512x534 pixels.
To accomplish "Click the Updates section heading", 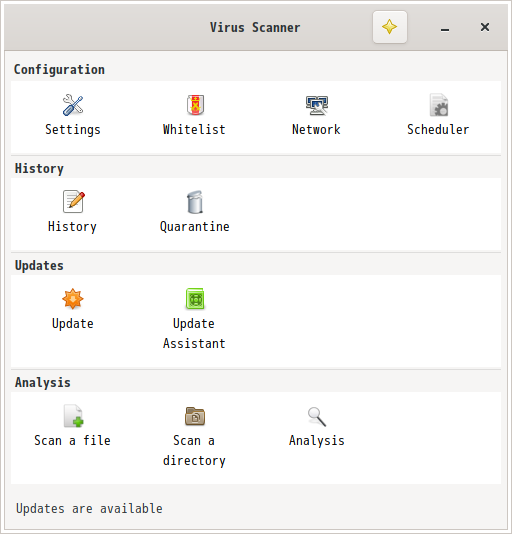I will tap(39, 266).
